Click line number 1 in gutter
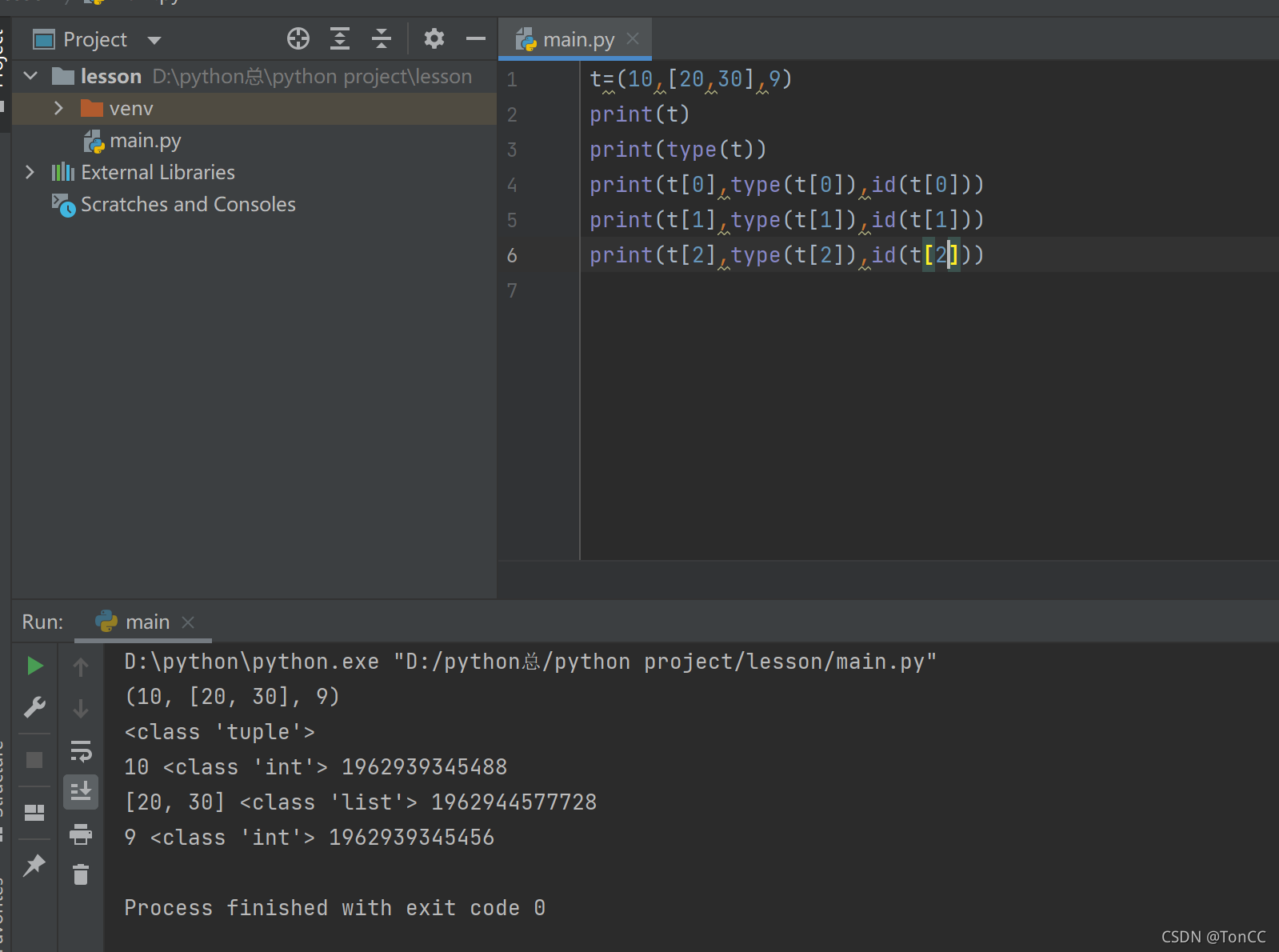This screenshot has width=1279, height=952. click(x=512, y=79)
